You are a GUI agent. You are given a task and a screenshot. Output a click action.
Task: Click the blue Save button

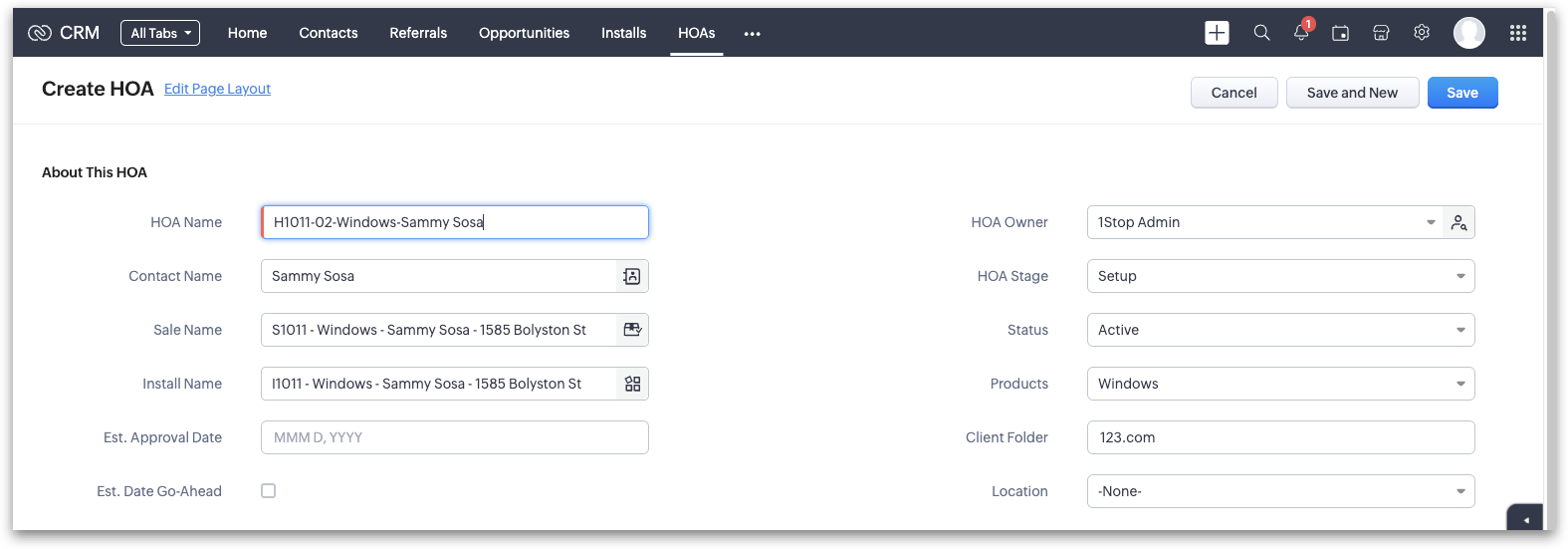pos(1461,93)
